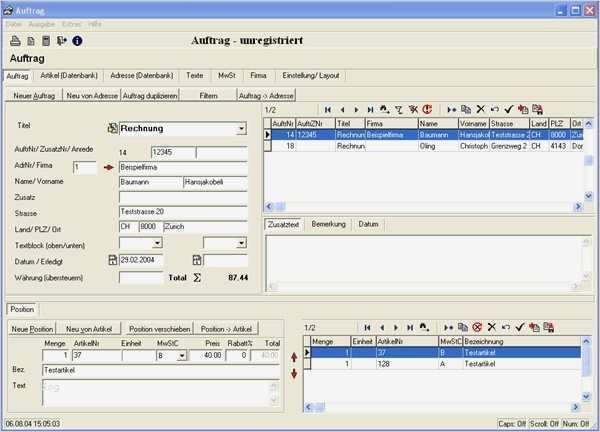Click the red refresh icon above order list
The image size is (600, 432).
427,109
